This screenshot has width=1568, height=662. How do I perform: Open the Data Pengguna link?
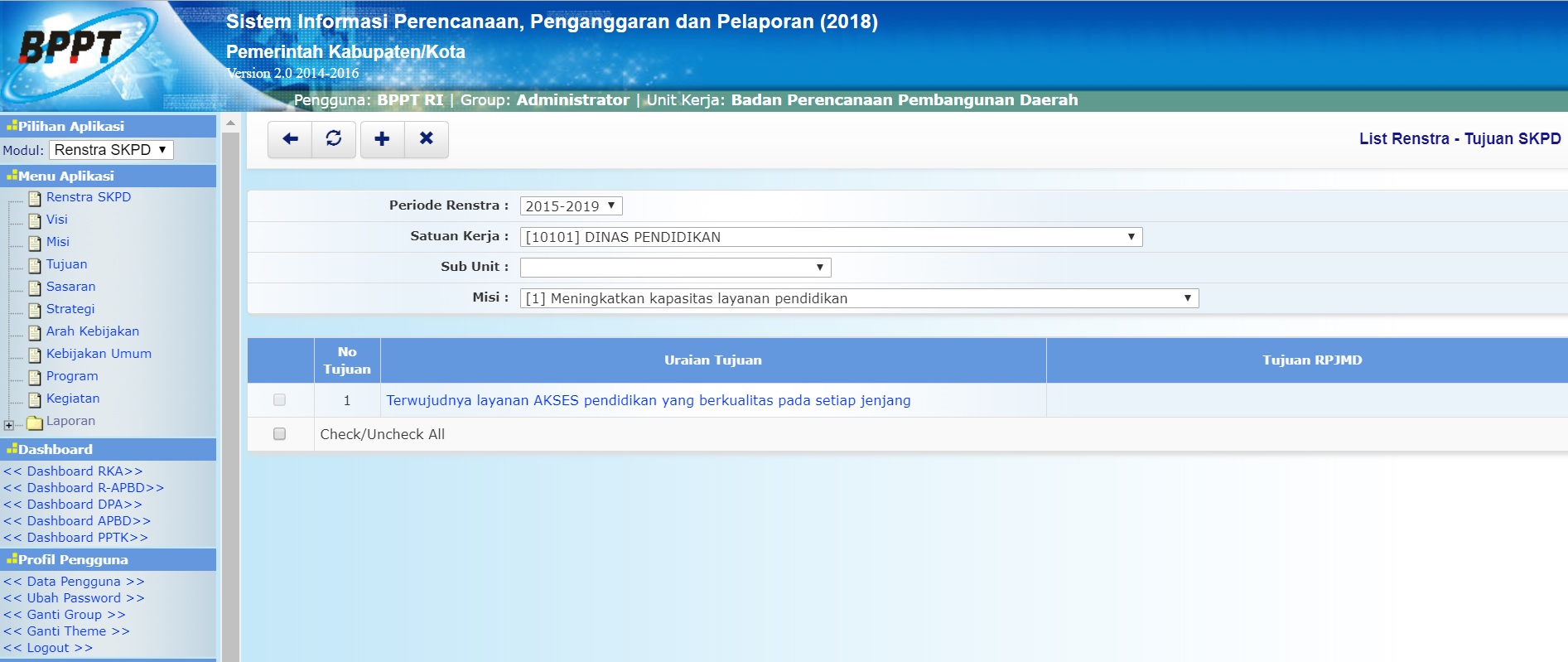[74, 582]
